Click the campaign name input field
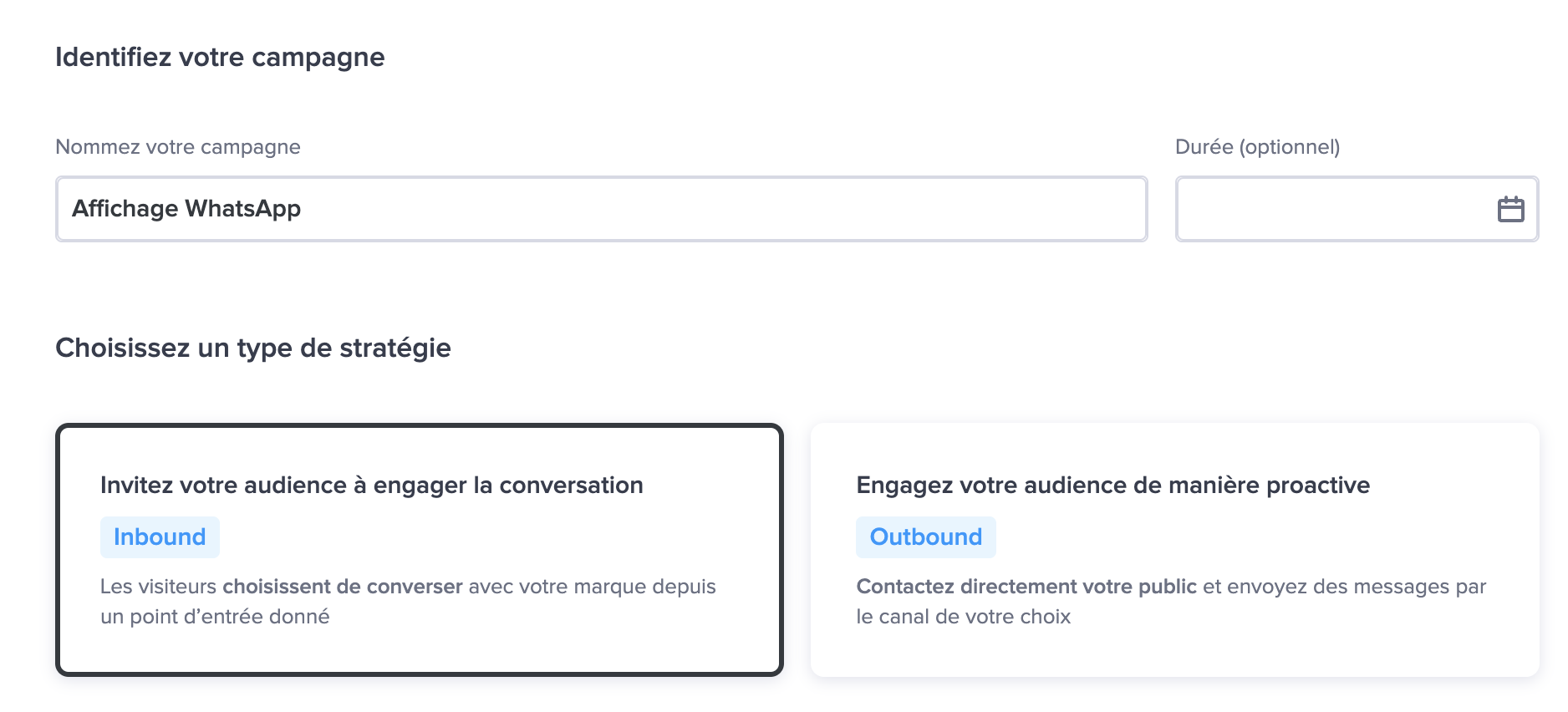The height and width of the screenshot is (712, 1568). click(601, 209)
